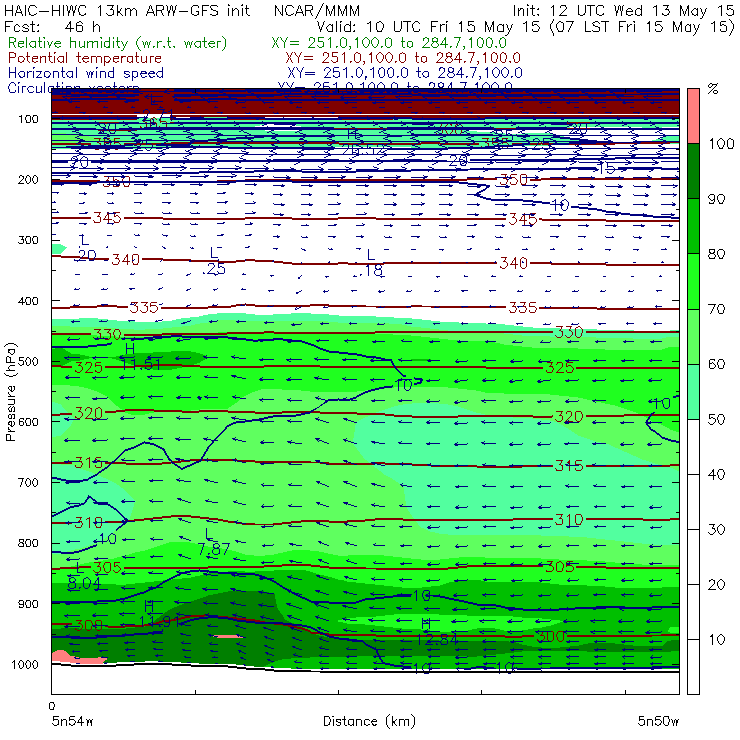Click the right-side '305' isentrope label

click(x=559, y=567)
